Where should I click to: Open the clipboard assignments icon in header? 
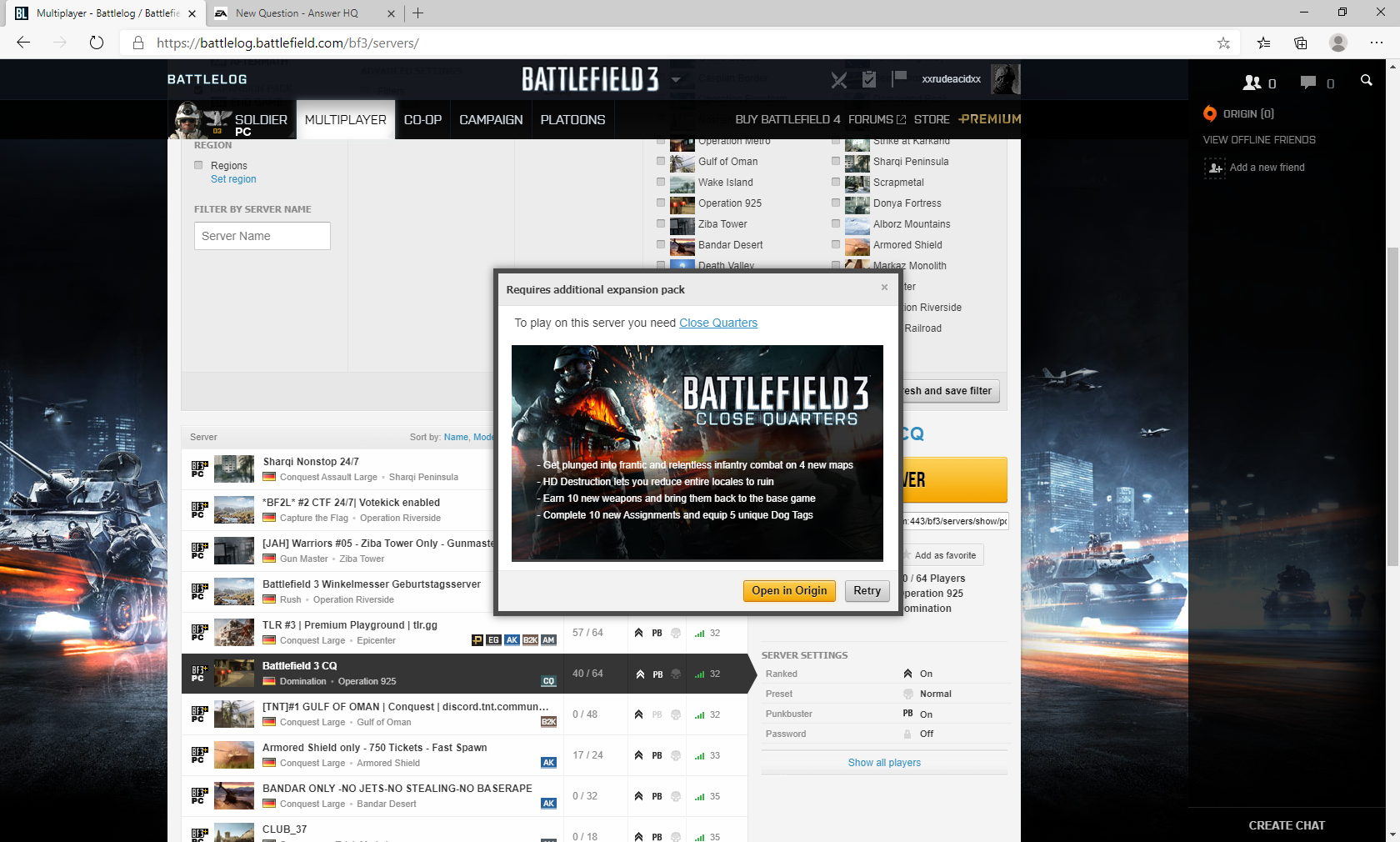tap(868, 79)
